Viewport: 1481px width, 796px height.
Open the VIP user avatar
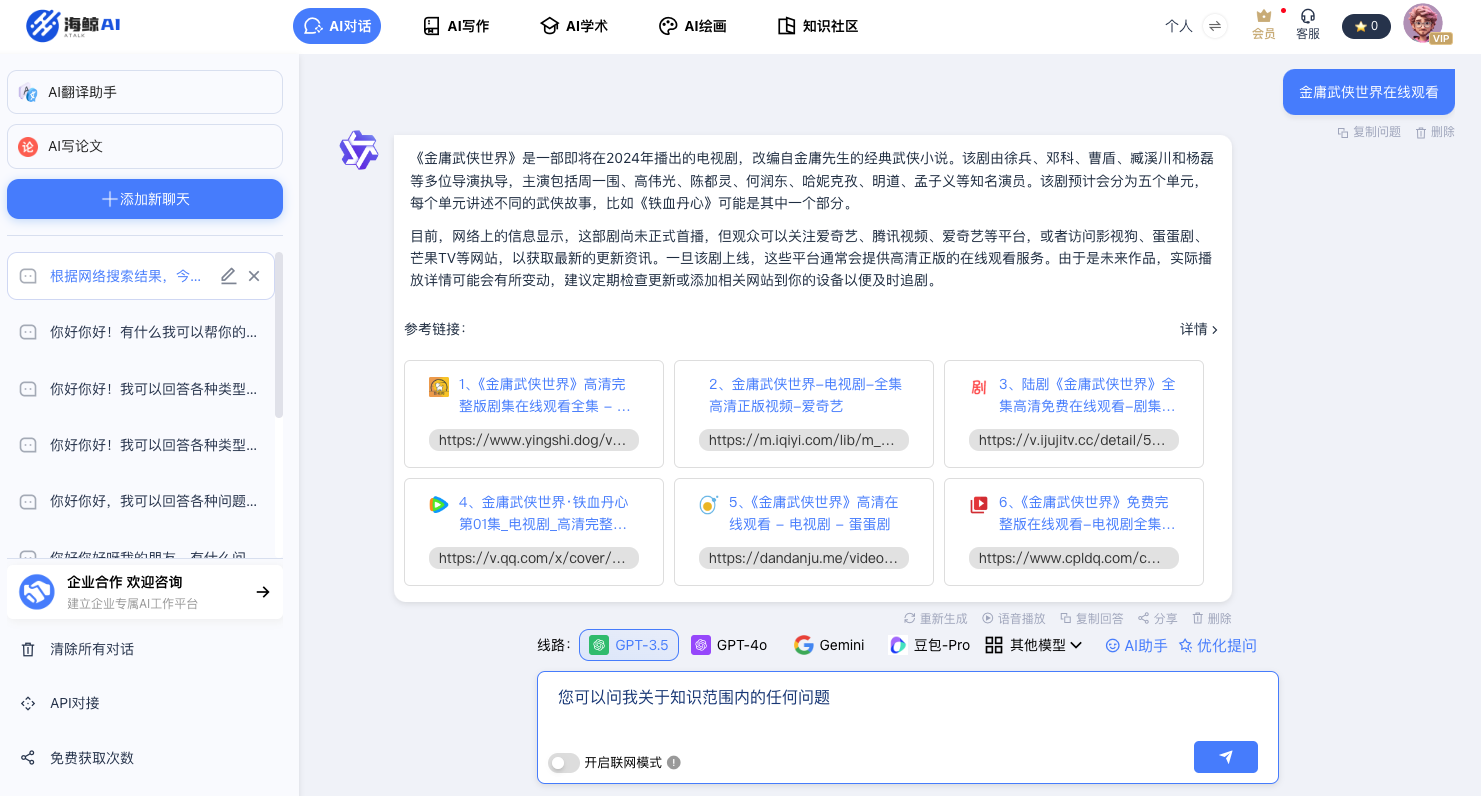1424,24
